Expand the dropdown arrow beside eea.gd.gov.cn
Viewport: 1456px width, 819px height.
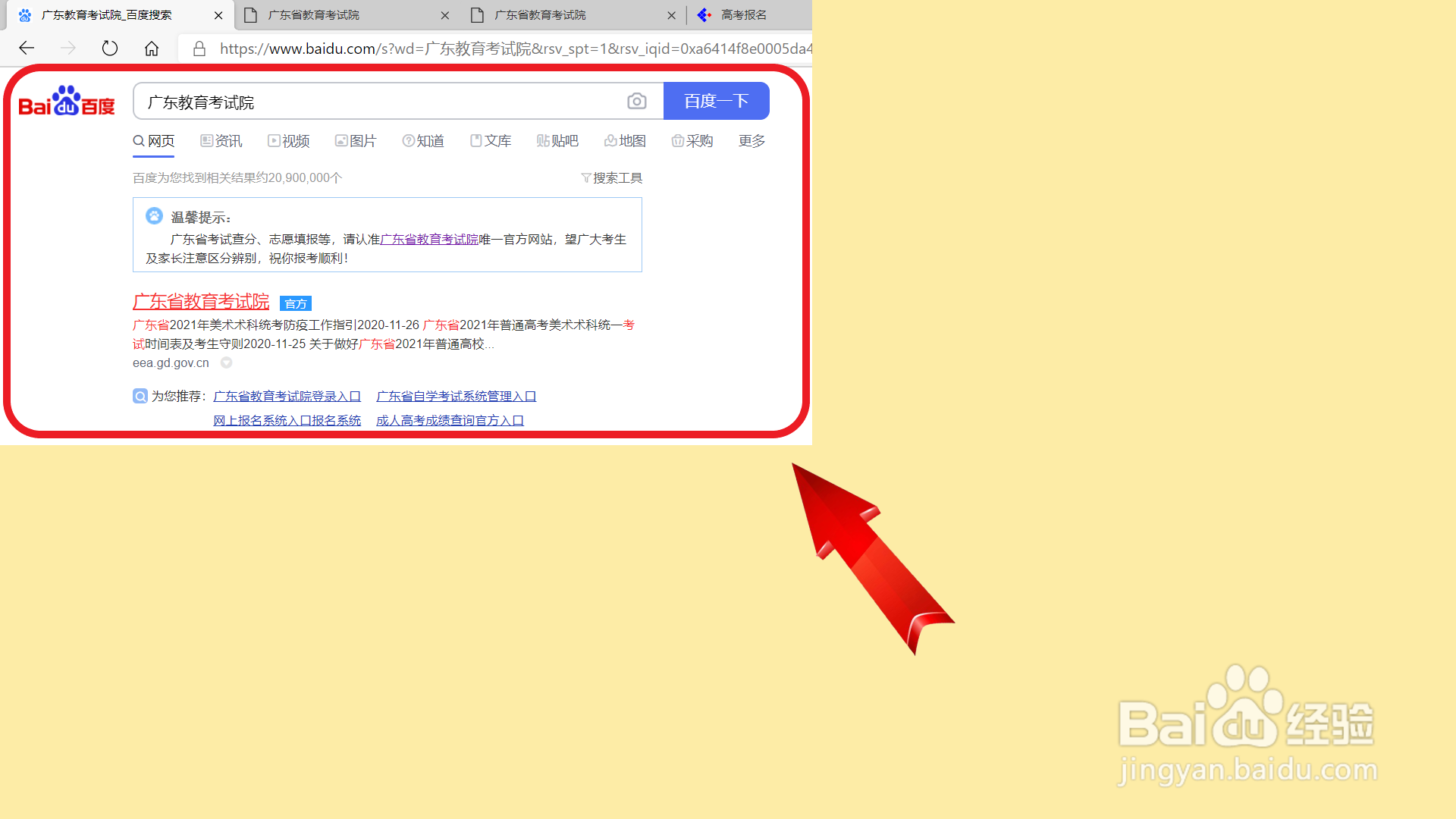point(226,362)
